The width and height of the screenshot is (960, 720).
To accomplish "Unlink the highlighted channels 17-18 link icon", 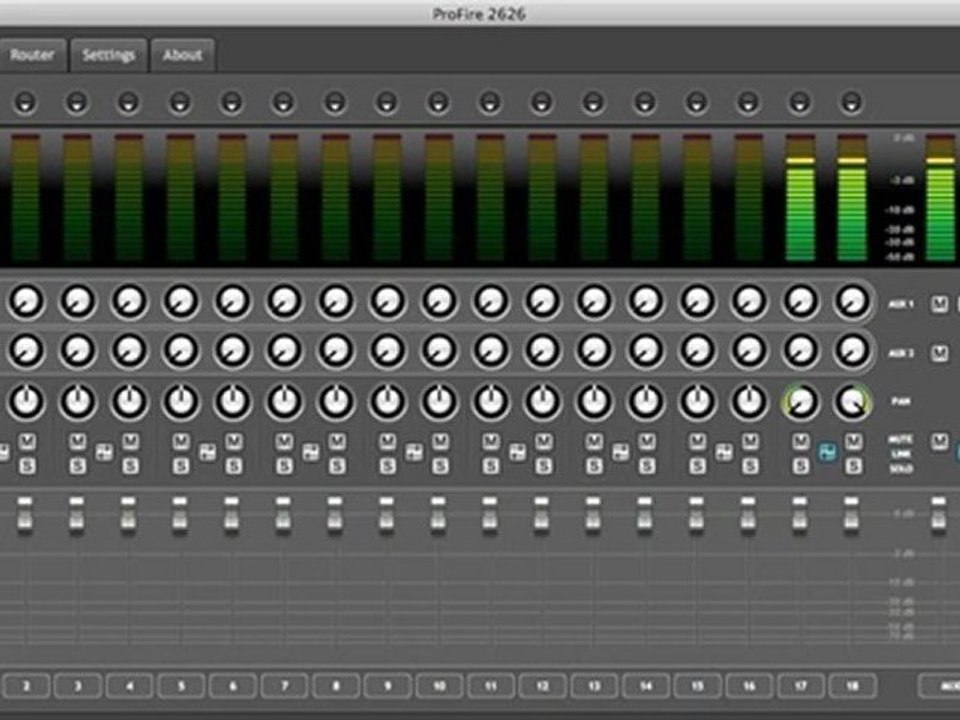I will pyautogui.click(x=827, y=453).
